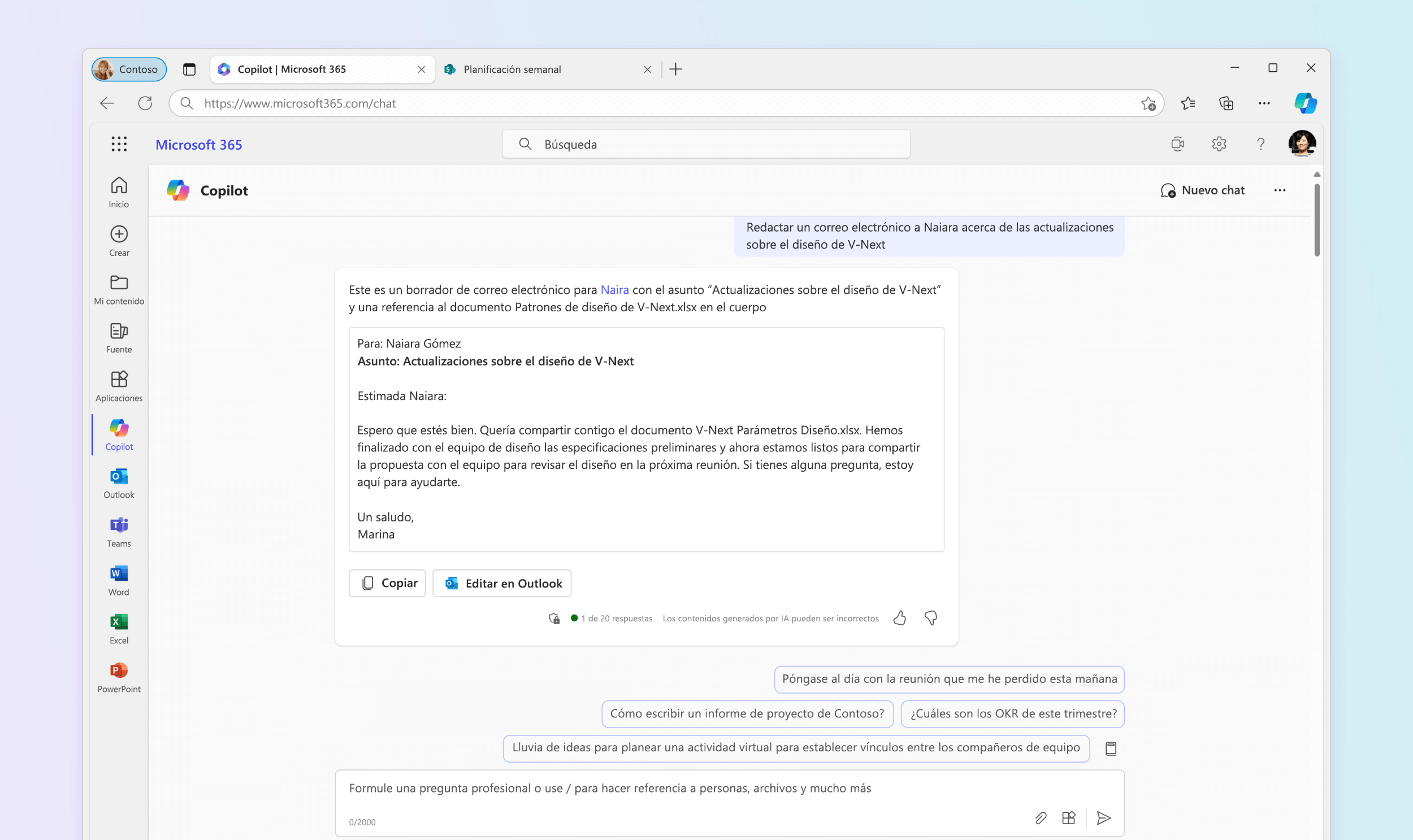Screen dimensions: 1413x840
Task: Send the message with the arrow icon
Action: click(x=1103, y=817)
